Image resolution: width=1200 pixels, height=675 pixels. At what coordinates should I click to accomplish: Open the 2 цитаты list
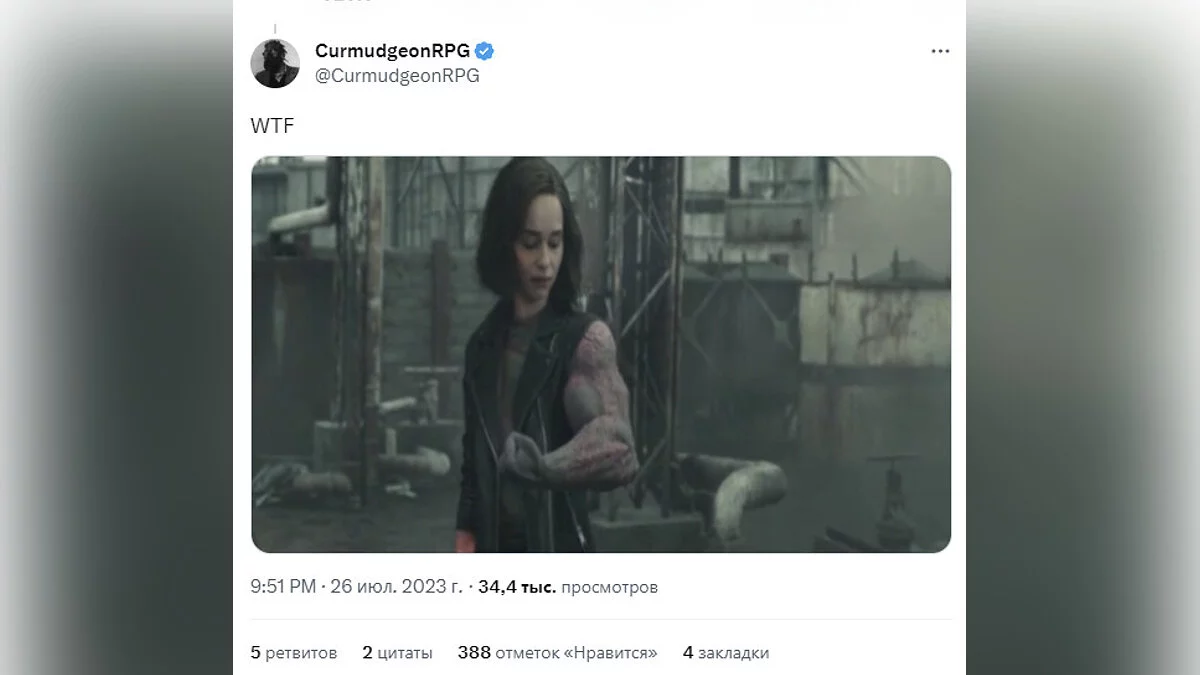[x=397, y=652]
